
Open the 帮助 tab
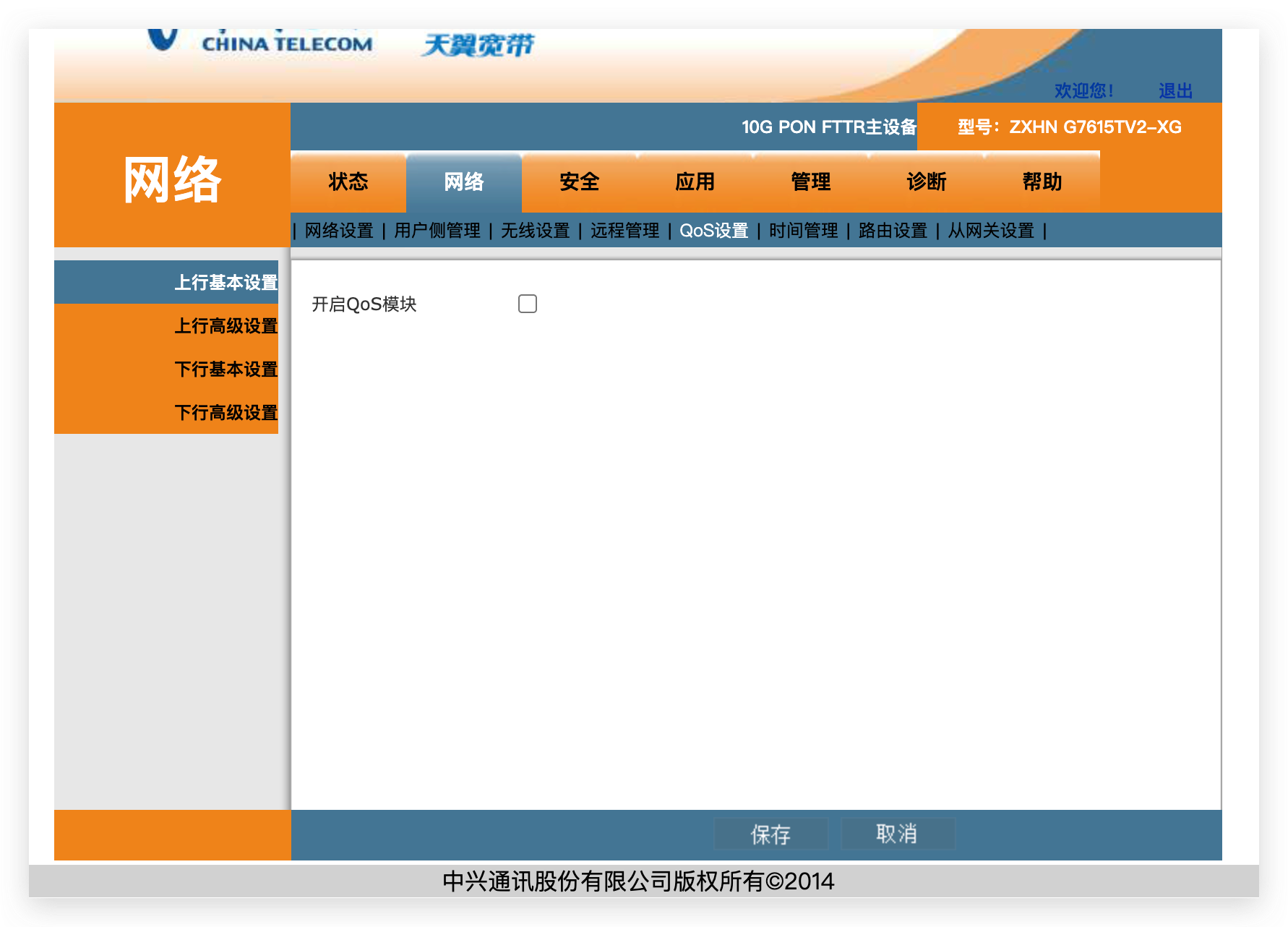click(x=1042, y=182)
